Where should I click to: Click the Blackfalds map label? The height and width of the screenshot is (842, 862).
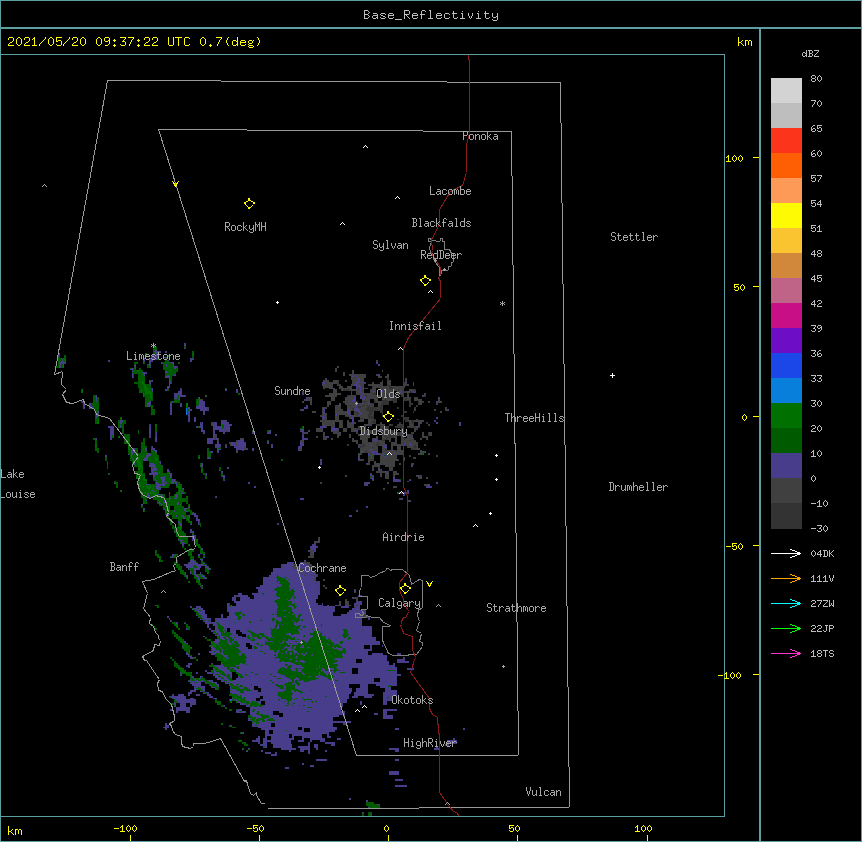pos(441,223)
